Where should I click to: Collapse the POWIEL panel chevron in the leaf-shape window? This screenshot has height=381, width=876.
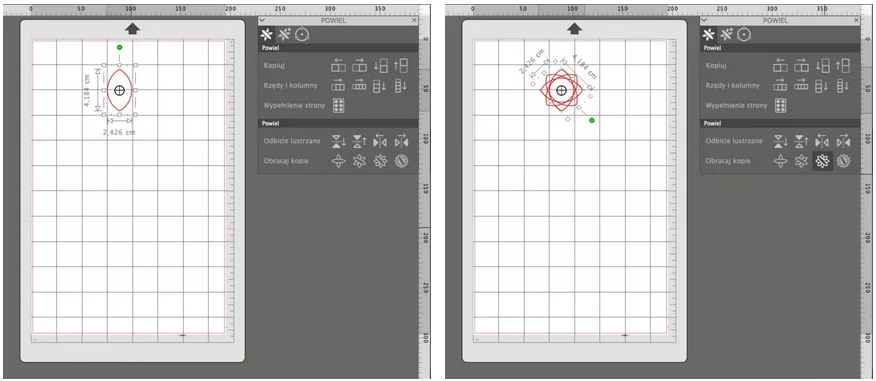coord(263,20)
